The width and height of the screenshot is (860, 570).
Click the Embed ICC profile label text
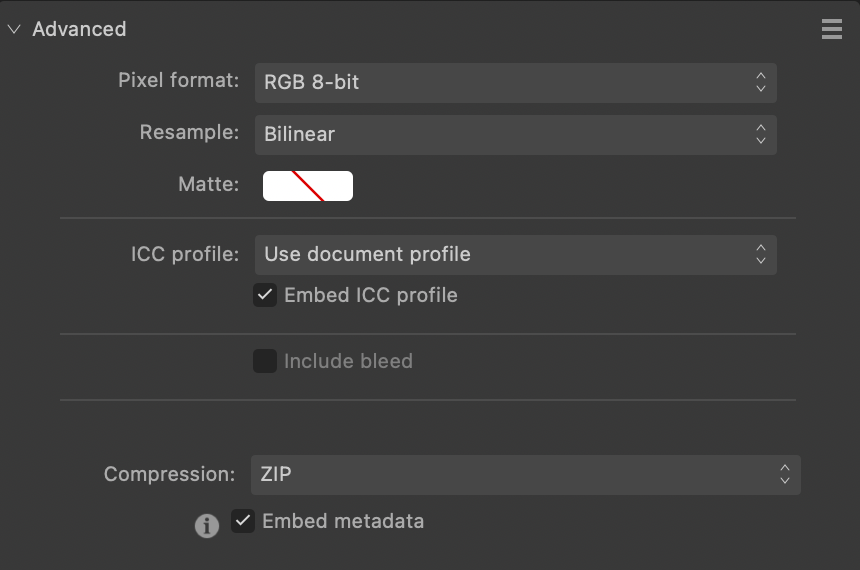point(371,295)
